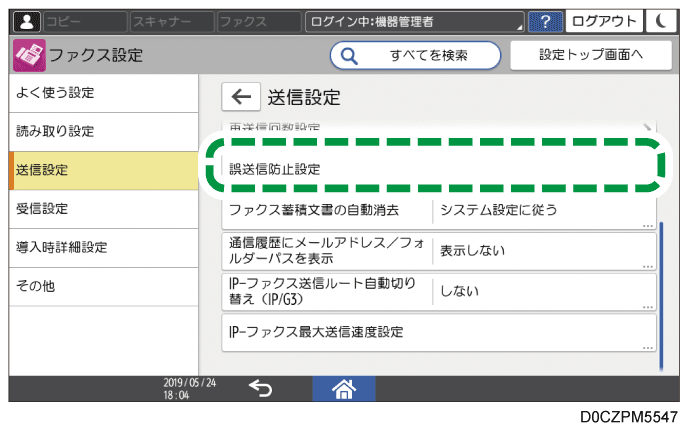Click the back arrow beside 送信設定 heading
Viewport: 687px width, 427px height.
coord(241,96)
